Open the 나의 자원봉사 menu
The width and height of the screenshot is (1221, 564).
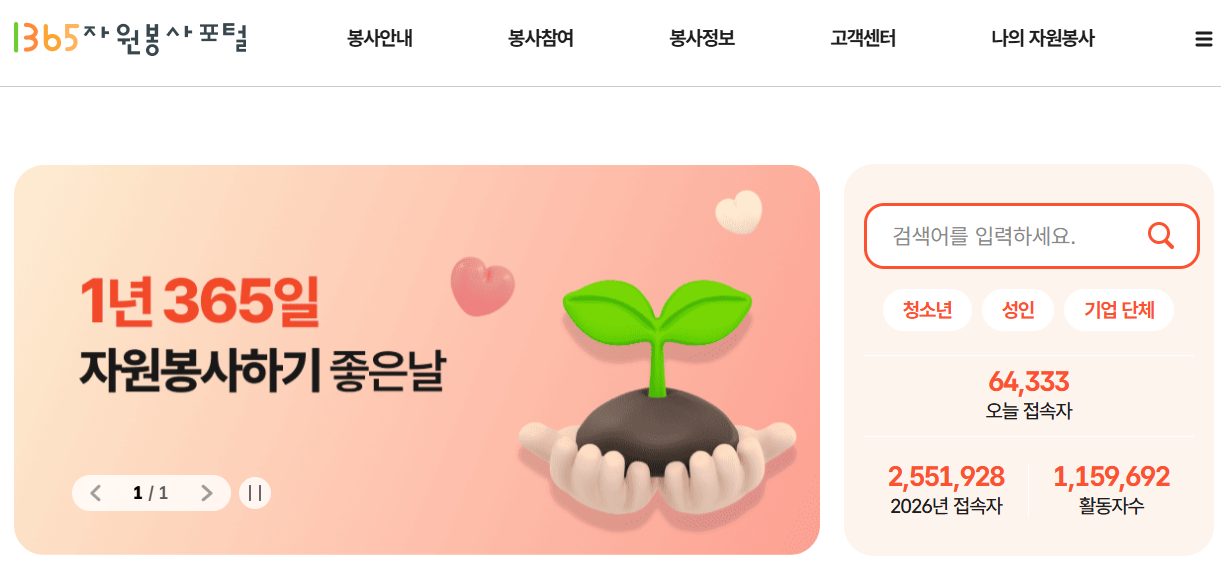(1043, 39)
